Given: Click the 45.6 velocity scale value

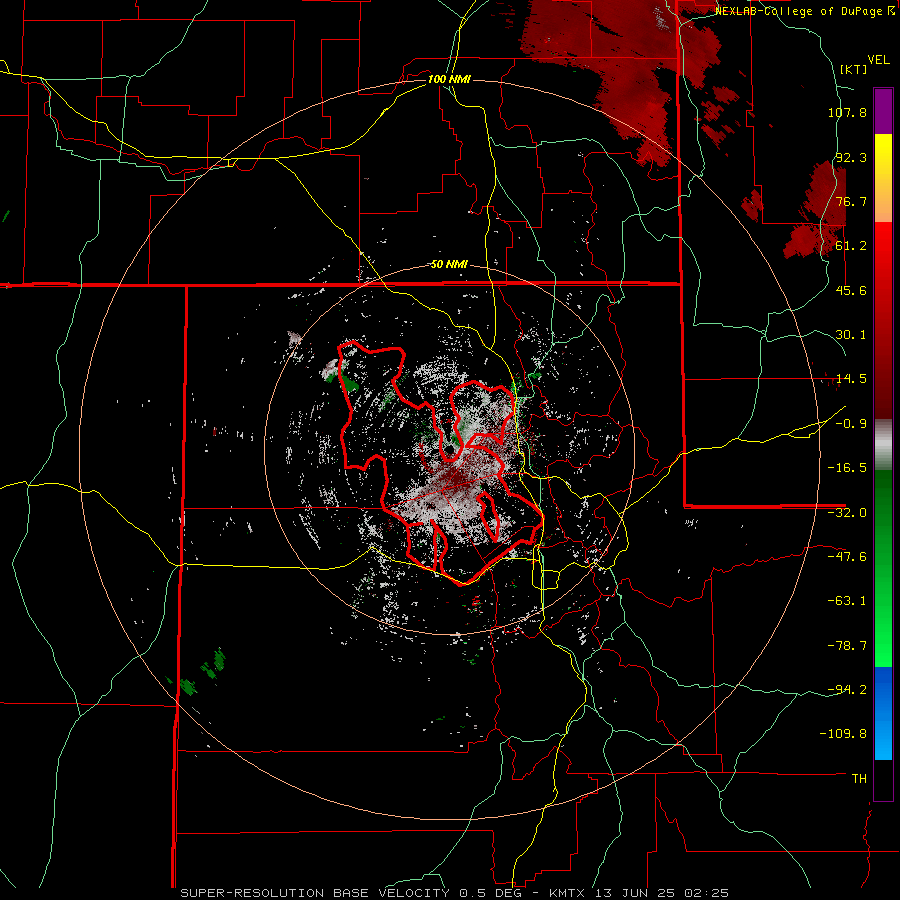Looking at the screenshot, I should (x=851, y=290).
